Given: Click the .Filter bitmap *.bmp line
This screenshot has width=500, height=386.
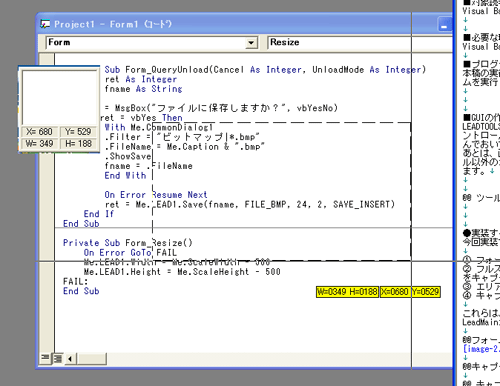Looking at the screenshot, I should [x=182, y=137].
